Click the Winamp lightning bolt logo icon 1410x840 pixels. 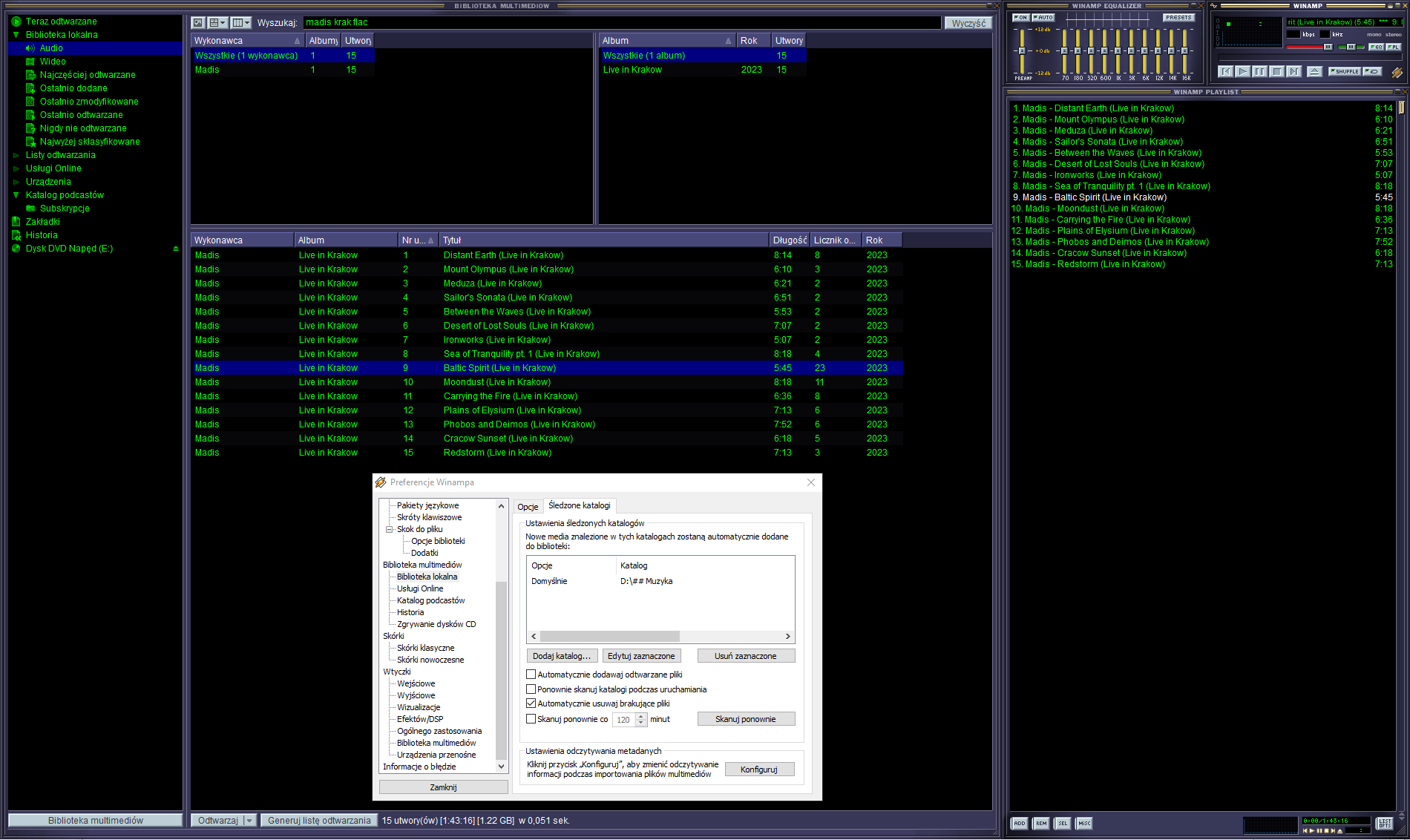point(1397,72)
